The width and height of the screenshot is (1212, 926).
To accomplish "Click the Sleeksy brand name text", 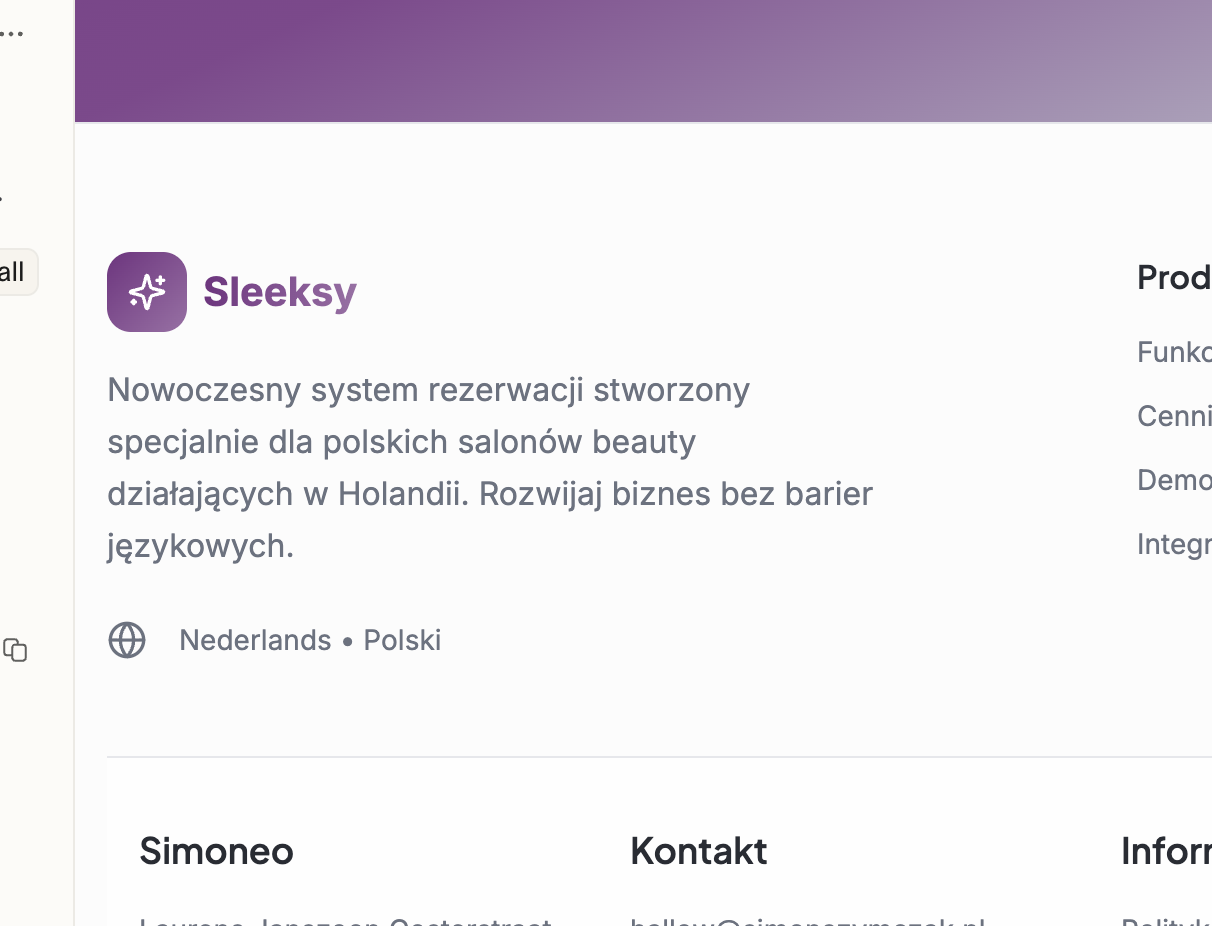I will point(280,292).
